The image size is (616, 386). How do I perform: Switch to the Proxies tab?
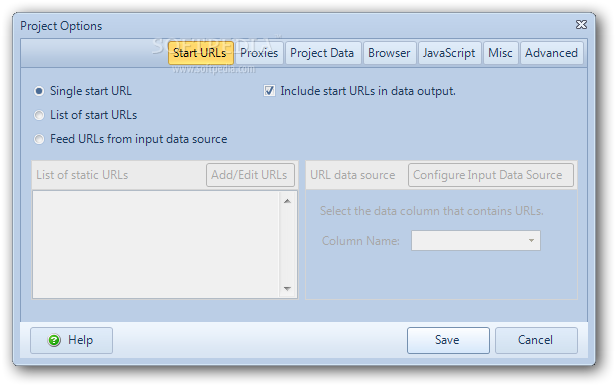[x=259, y=53]
